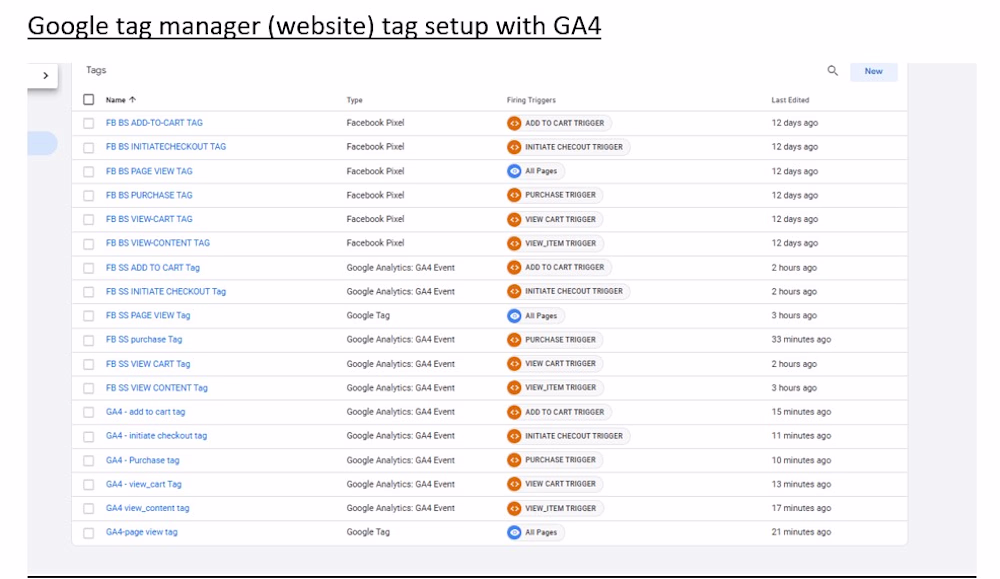Image resolution: width=1000 pixels, height=579 pixels.
Task: Click All Pages eye icon for FB SS PAGE VIEW Tag
Action: pos(514,316)
